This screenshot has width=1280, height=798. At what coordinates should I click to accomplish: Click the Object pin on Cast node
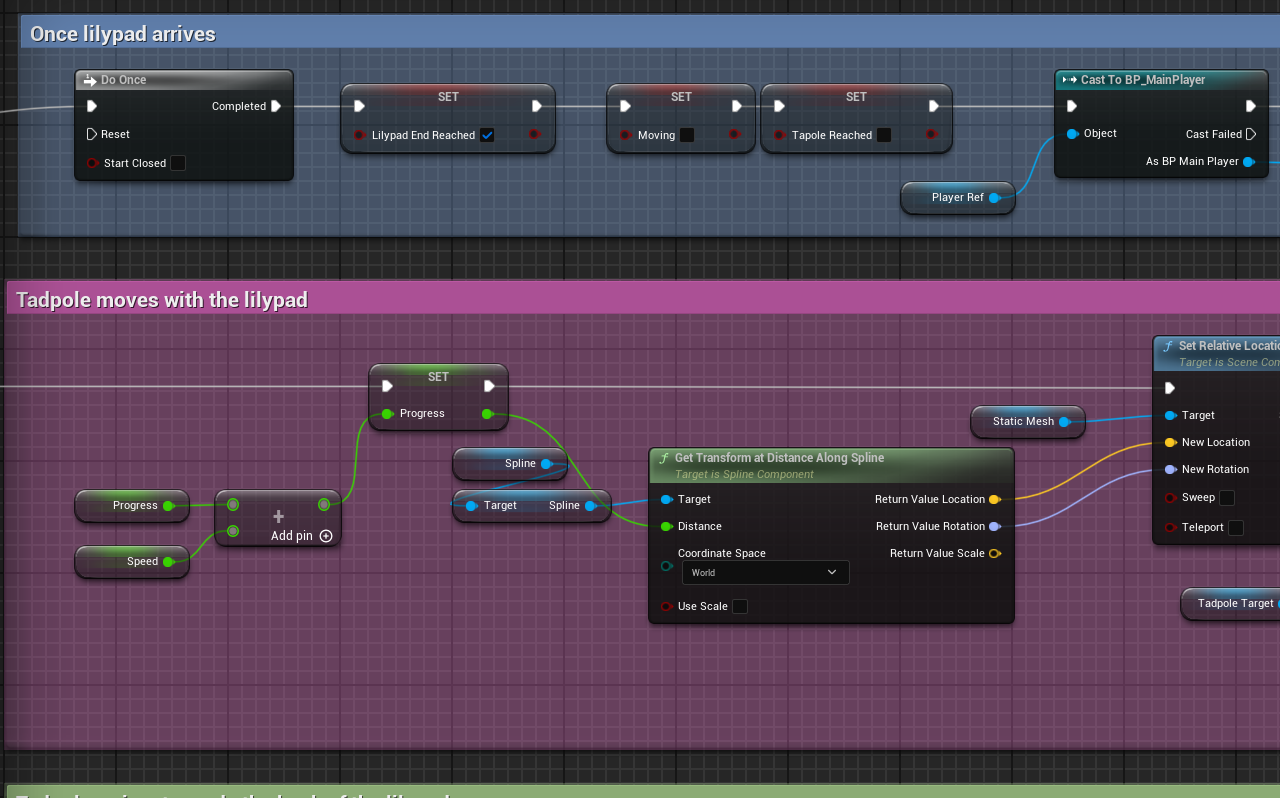pos(1072,133)
